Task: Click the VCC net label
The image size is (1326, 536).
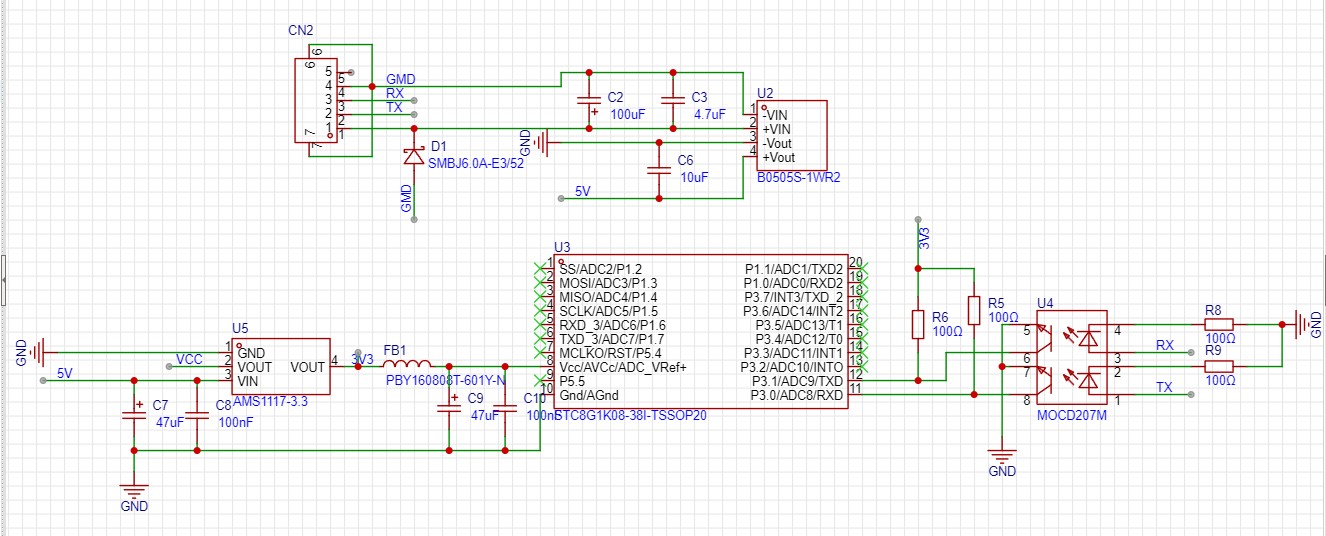Action: point(190,359)
